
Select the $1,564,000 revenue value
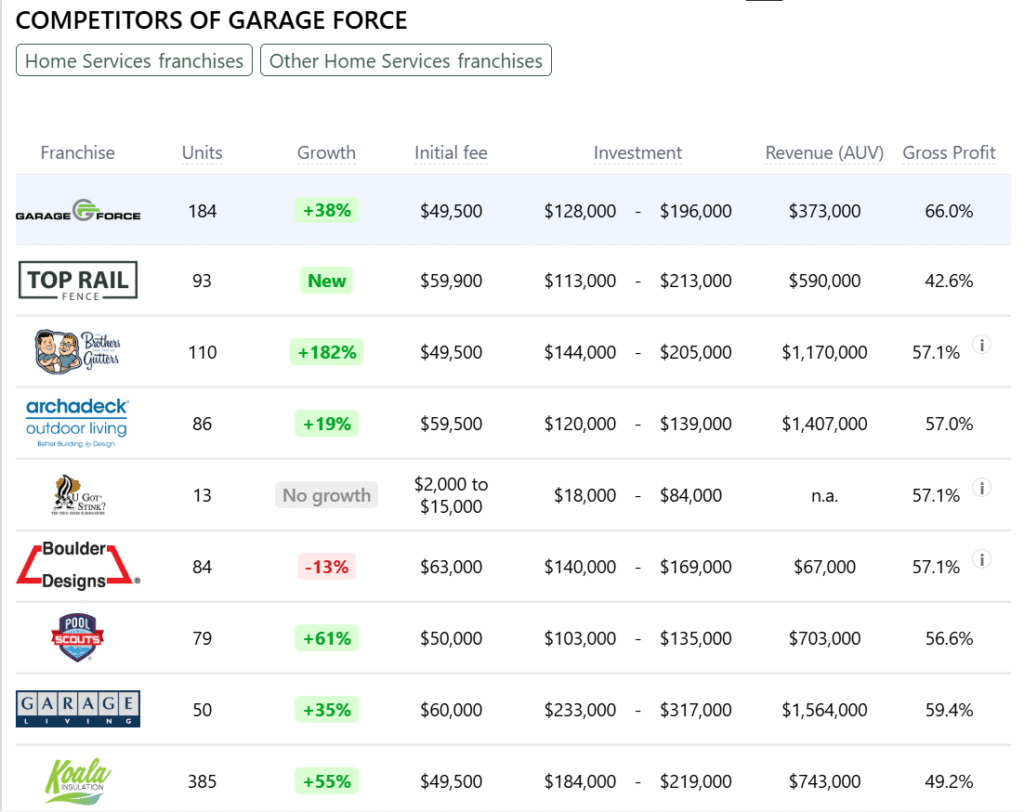click(x=824, y=709)
